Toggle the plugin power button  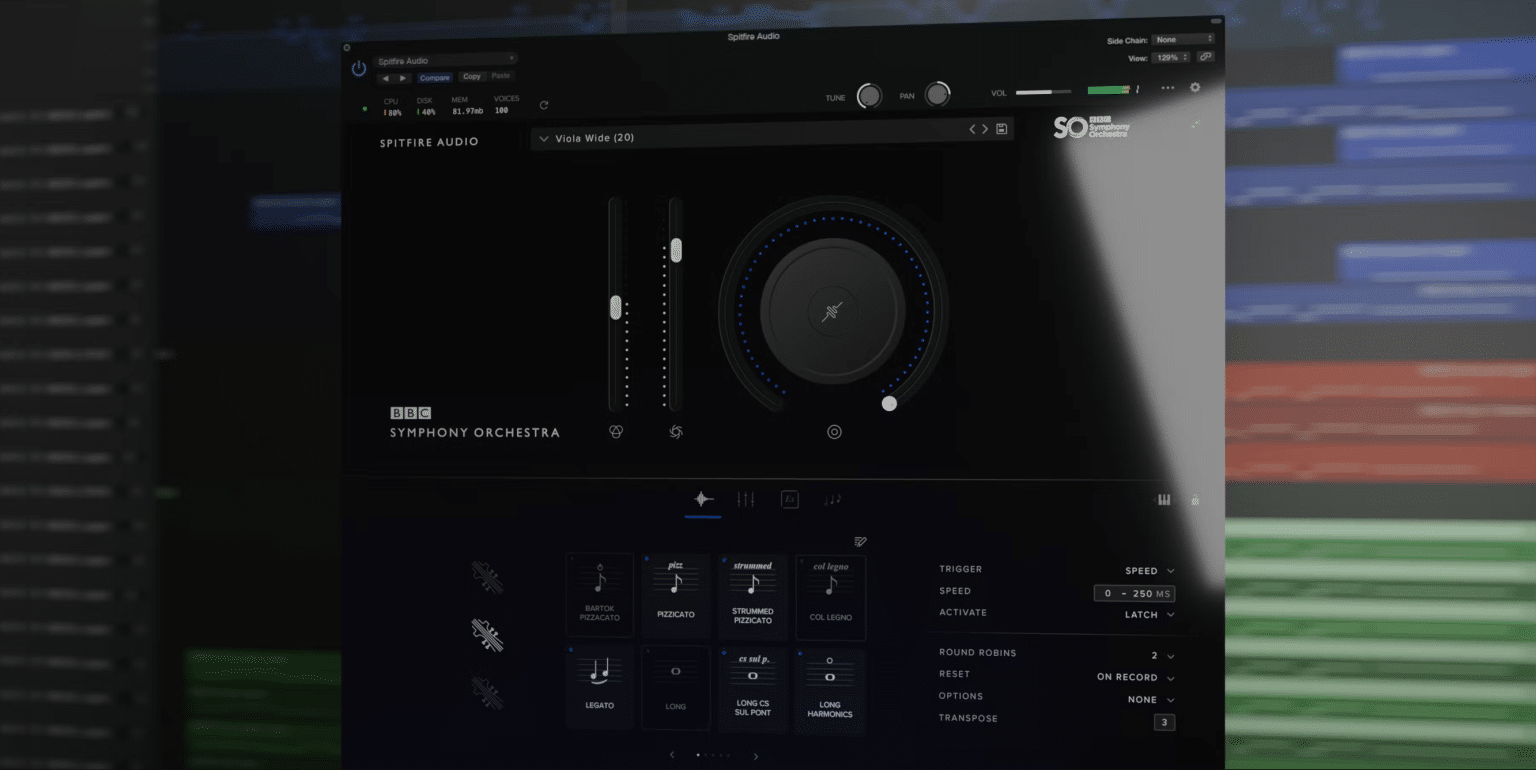tap(357, 69)
